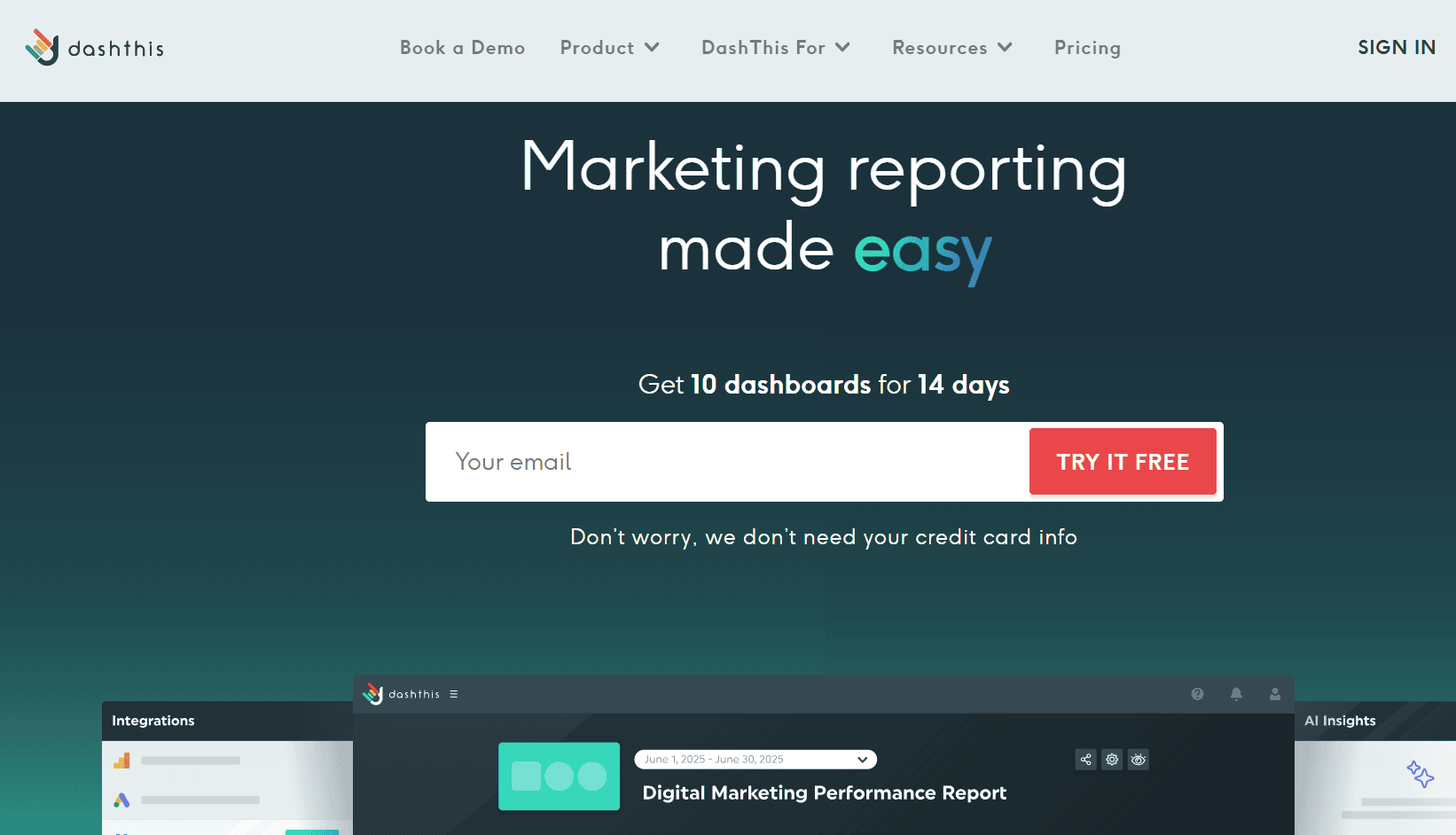Expand the DashThis For dropdown
This screenshot has width=1456, height=835.
pyautogui.click(x=775, y=48)
